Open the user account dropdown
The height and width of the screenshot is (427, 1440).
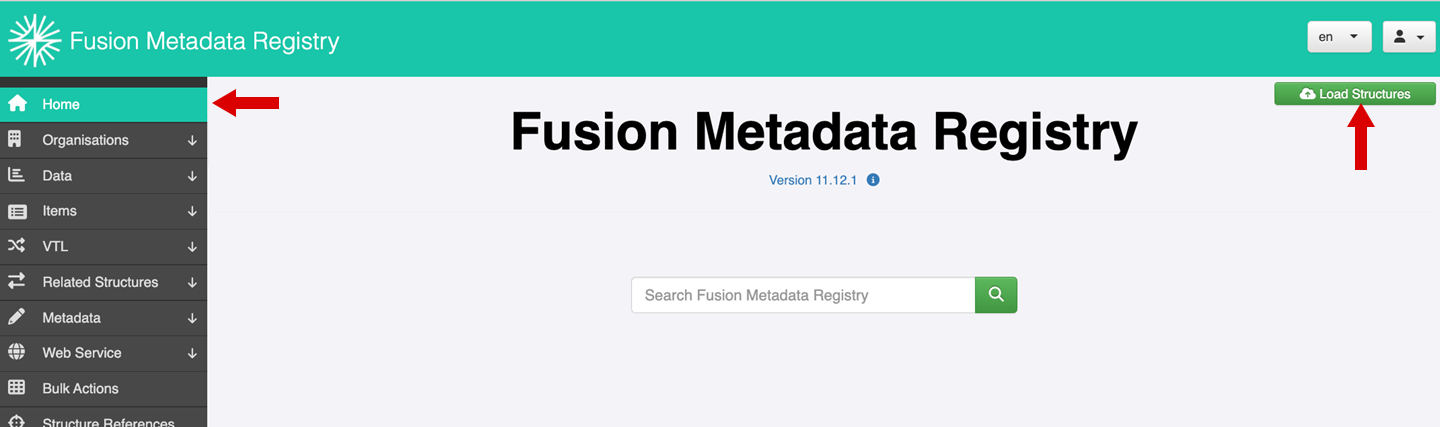tap(1409, 37)
